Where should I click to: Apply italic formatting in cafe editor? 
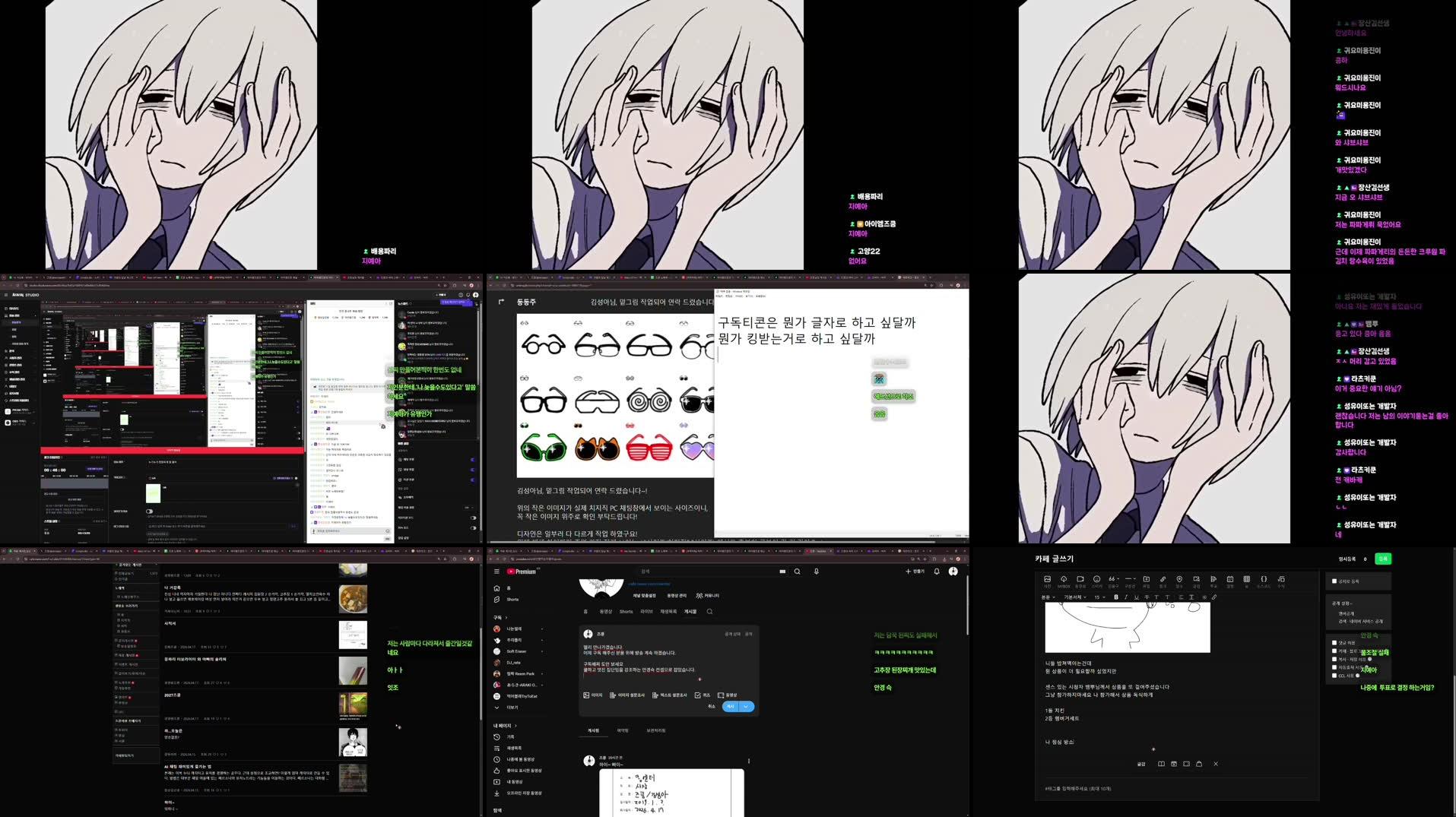[x=1126, y=597]
